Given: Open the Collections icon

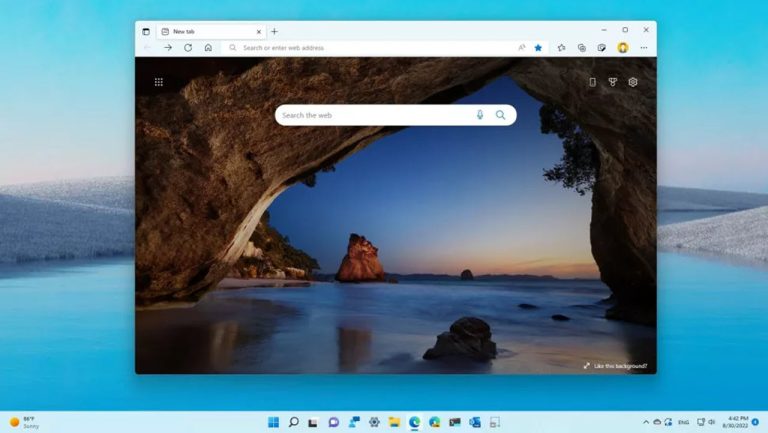Looking at the screenshot, I should (x=581, y=48).
